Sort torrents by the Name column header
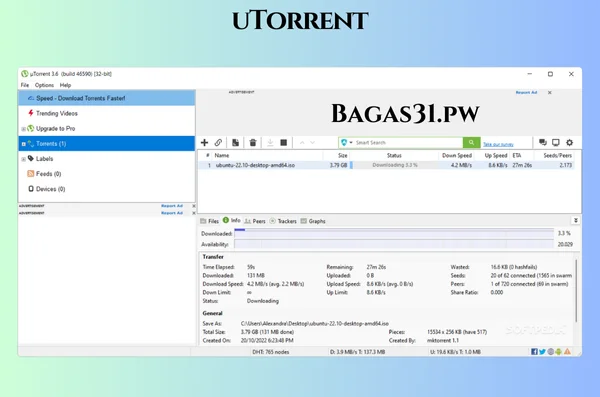Viewport: 600px width, 397px height. [267, 155]
